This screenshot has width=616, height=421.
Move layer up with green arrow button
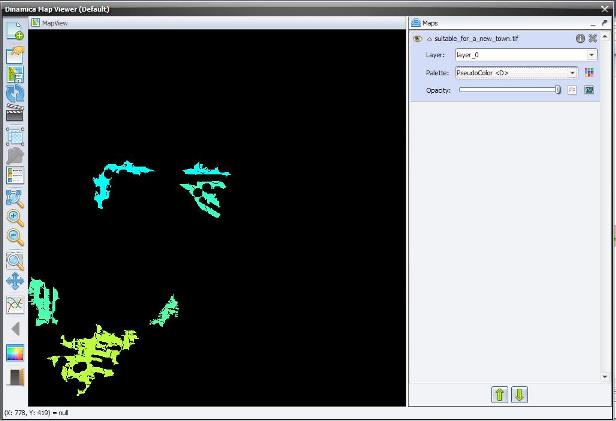point(500,394)
